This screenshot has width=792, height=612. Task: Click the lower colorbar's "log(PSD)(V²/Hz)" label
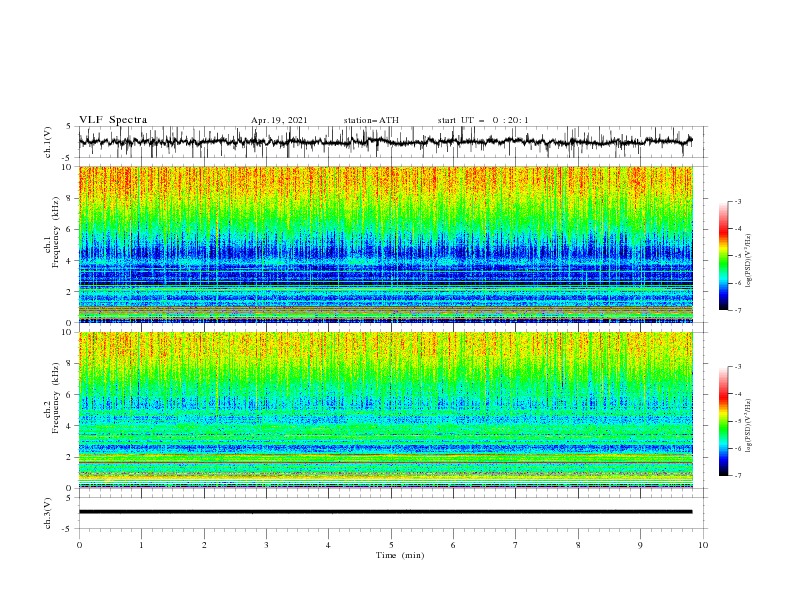click(x=749, y=426)
